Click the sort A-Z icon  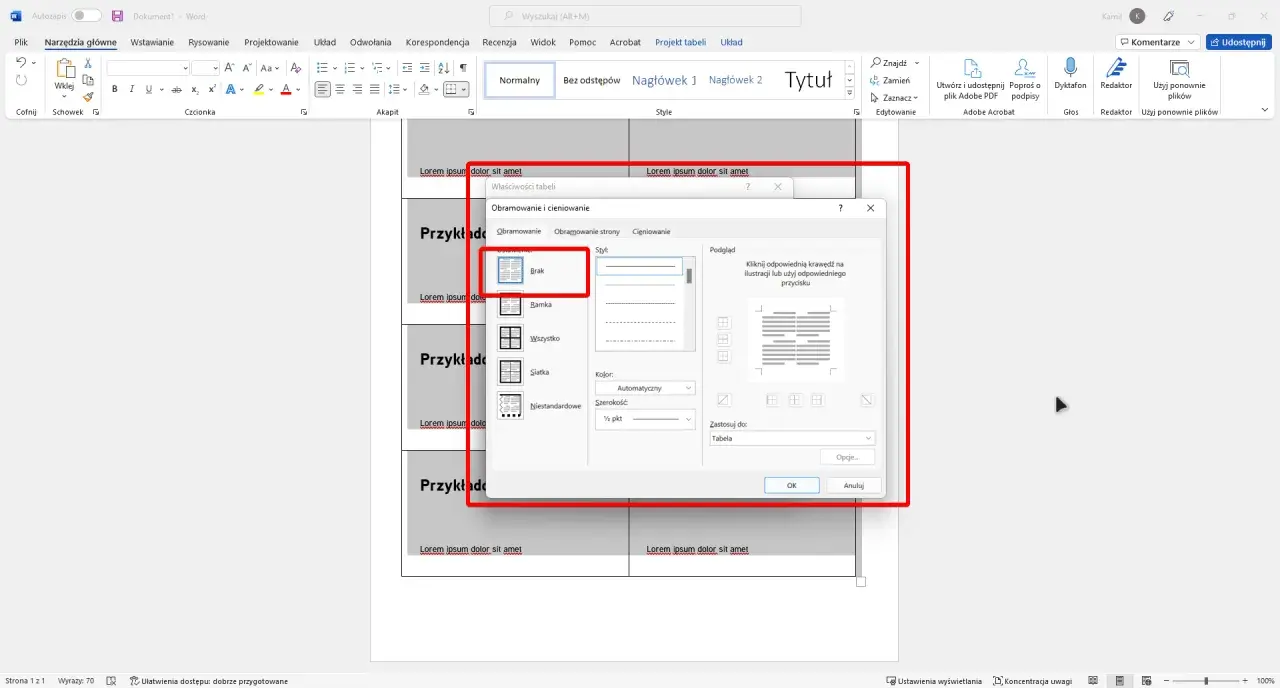[445, 68]
